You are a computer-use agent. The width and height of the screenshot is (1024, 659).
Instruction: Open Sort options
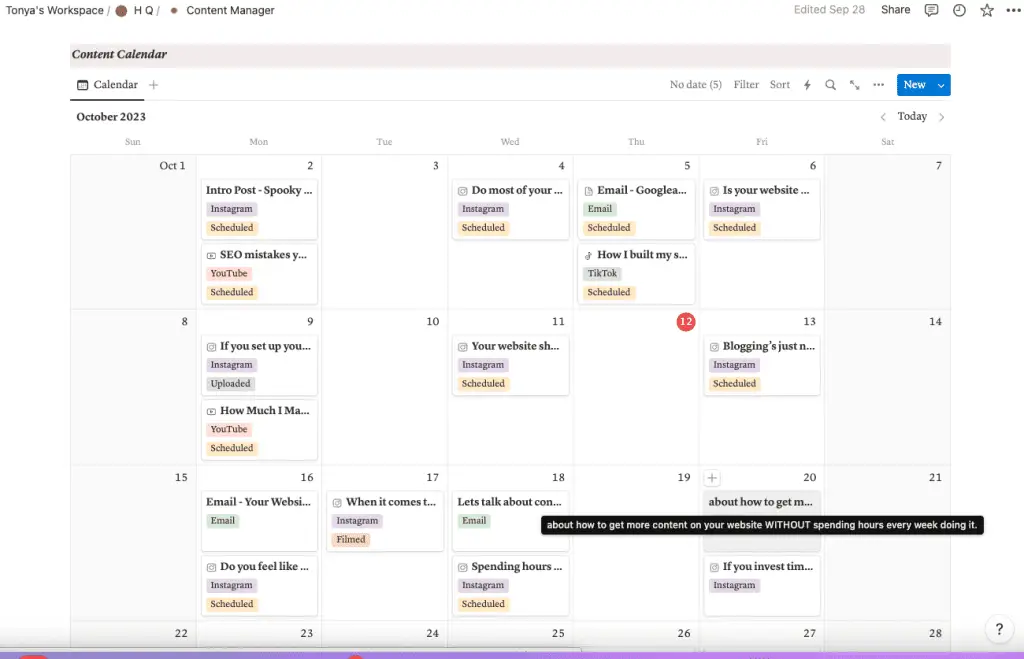(x=780, y=85)
